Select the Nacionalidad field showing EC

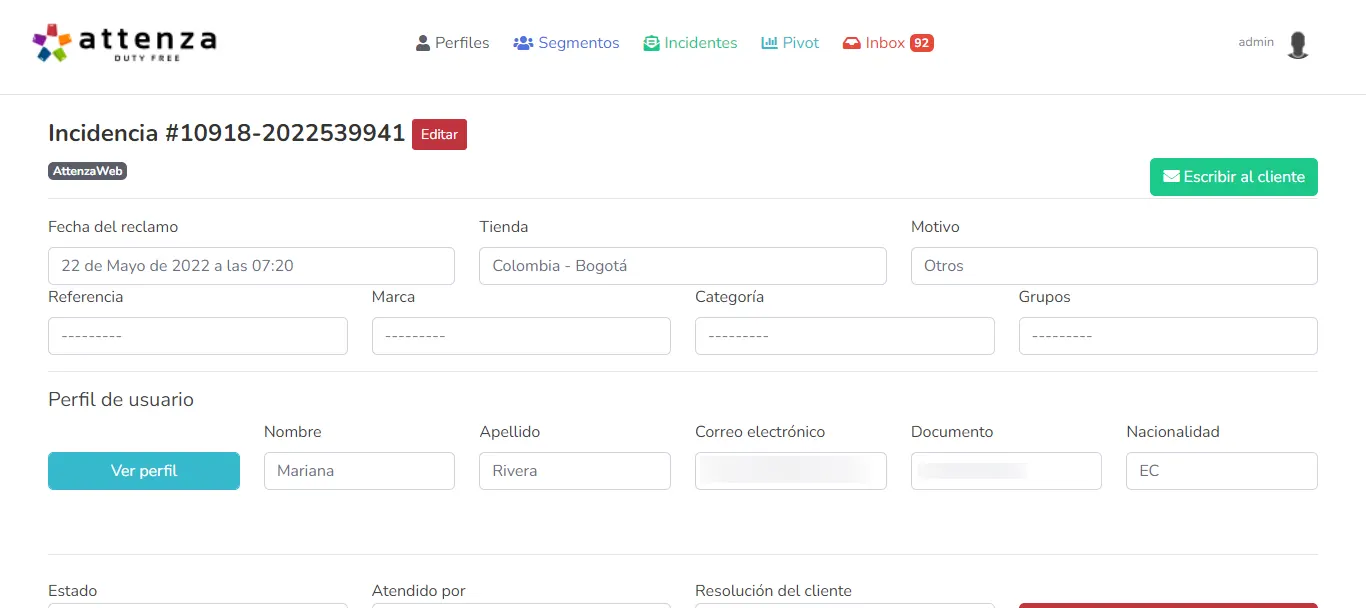coord(1221,471)
